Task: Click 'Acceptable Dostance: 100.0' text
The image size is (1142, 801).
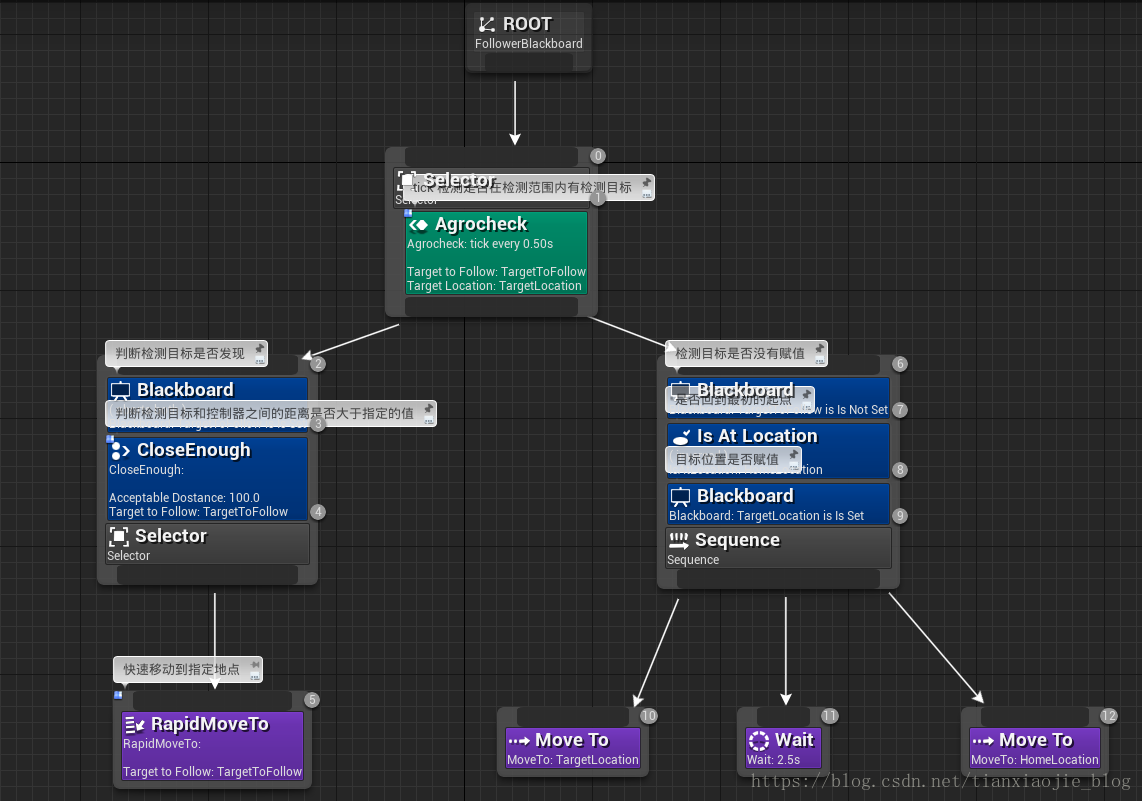Action: click(184, 498)
